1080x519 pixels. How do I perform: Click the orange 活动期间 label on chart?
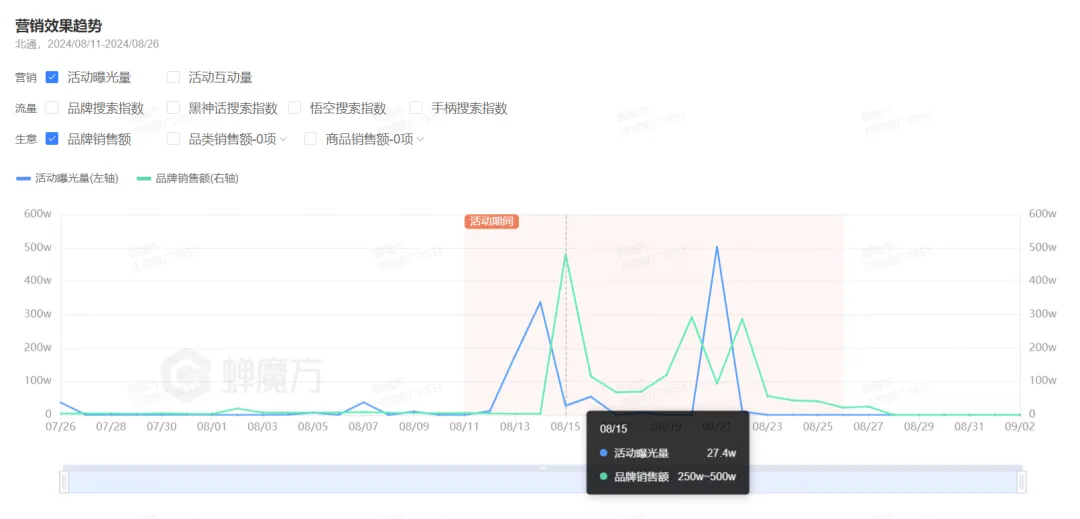tap(491, 221)
